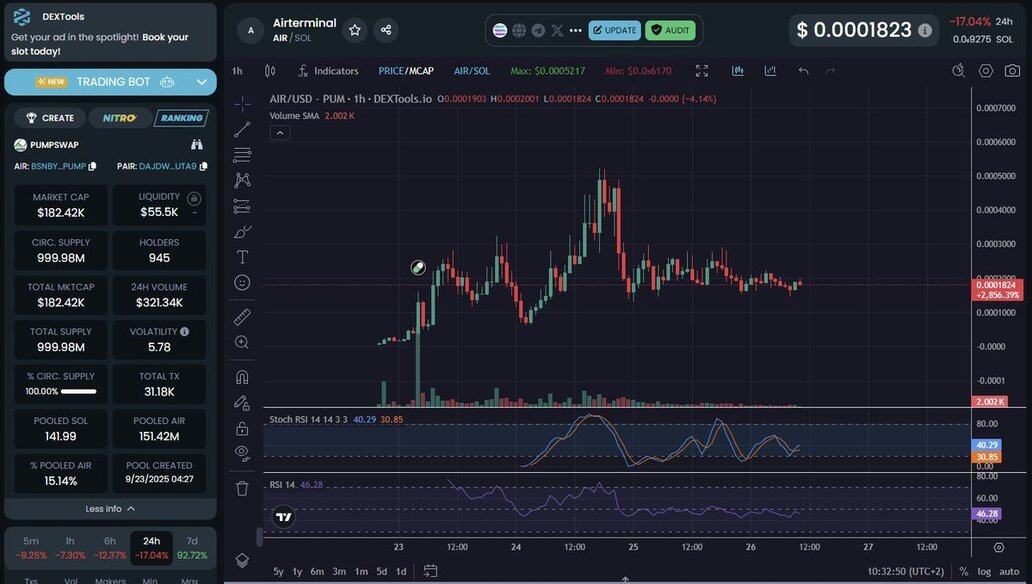
Task: Click the AUDIT button
Action: [x=670, y=30]
